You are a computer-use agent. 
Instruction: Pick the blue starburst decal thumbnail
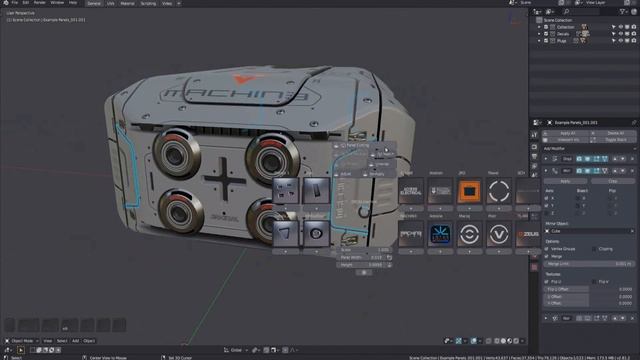tap(440, 234)
